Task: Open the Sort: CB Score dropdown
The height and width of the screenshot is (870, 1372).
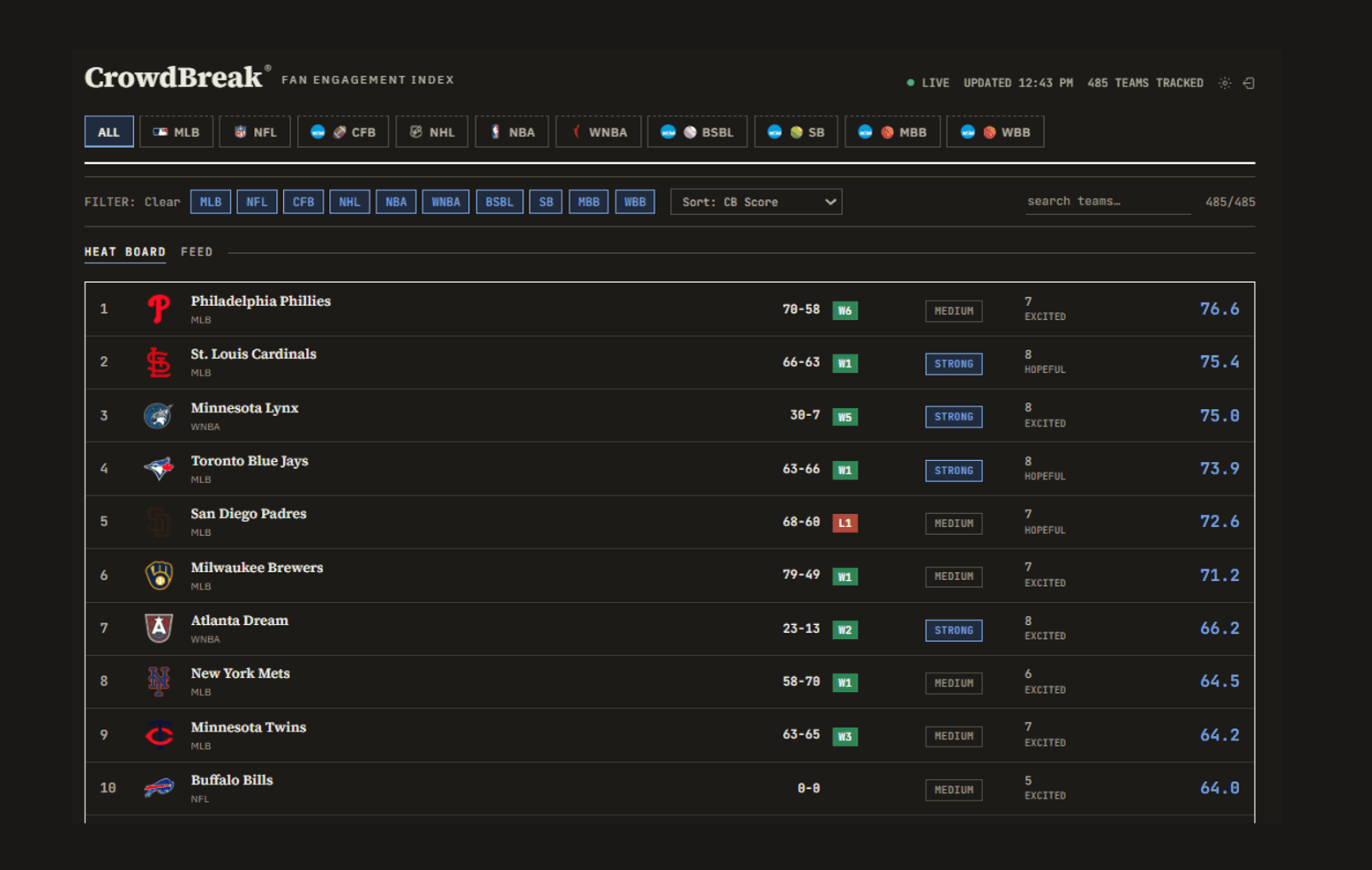Action: (757, 202)
